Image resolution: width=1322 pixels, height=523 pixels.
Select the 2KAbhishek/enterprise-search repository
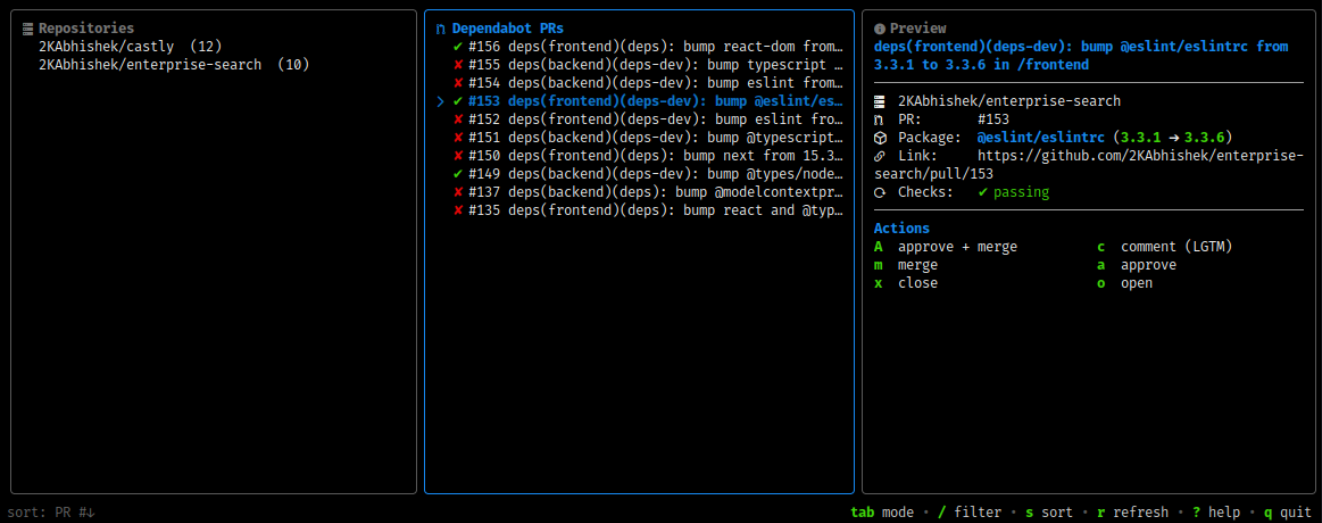pos(174,65)
